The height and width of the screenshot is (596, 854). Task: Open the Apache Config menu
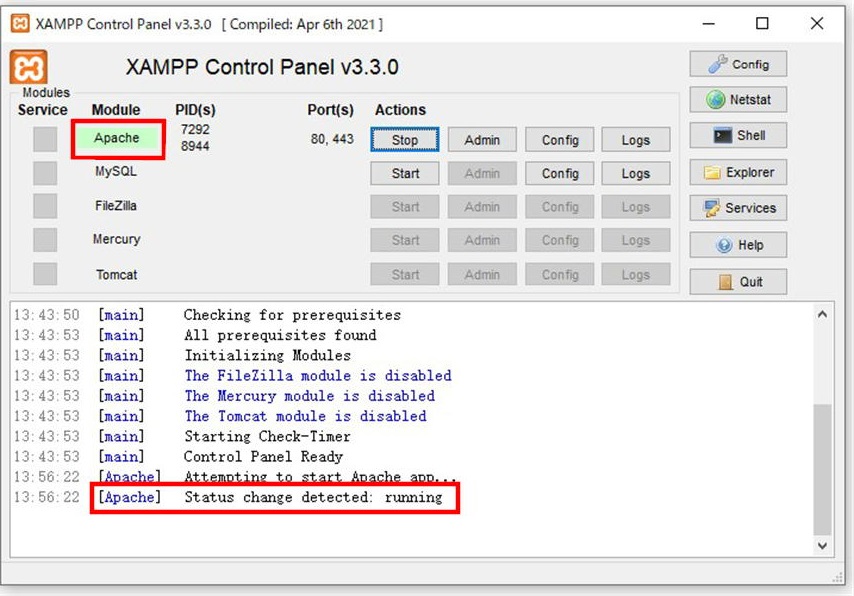click(560, 140)
